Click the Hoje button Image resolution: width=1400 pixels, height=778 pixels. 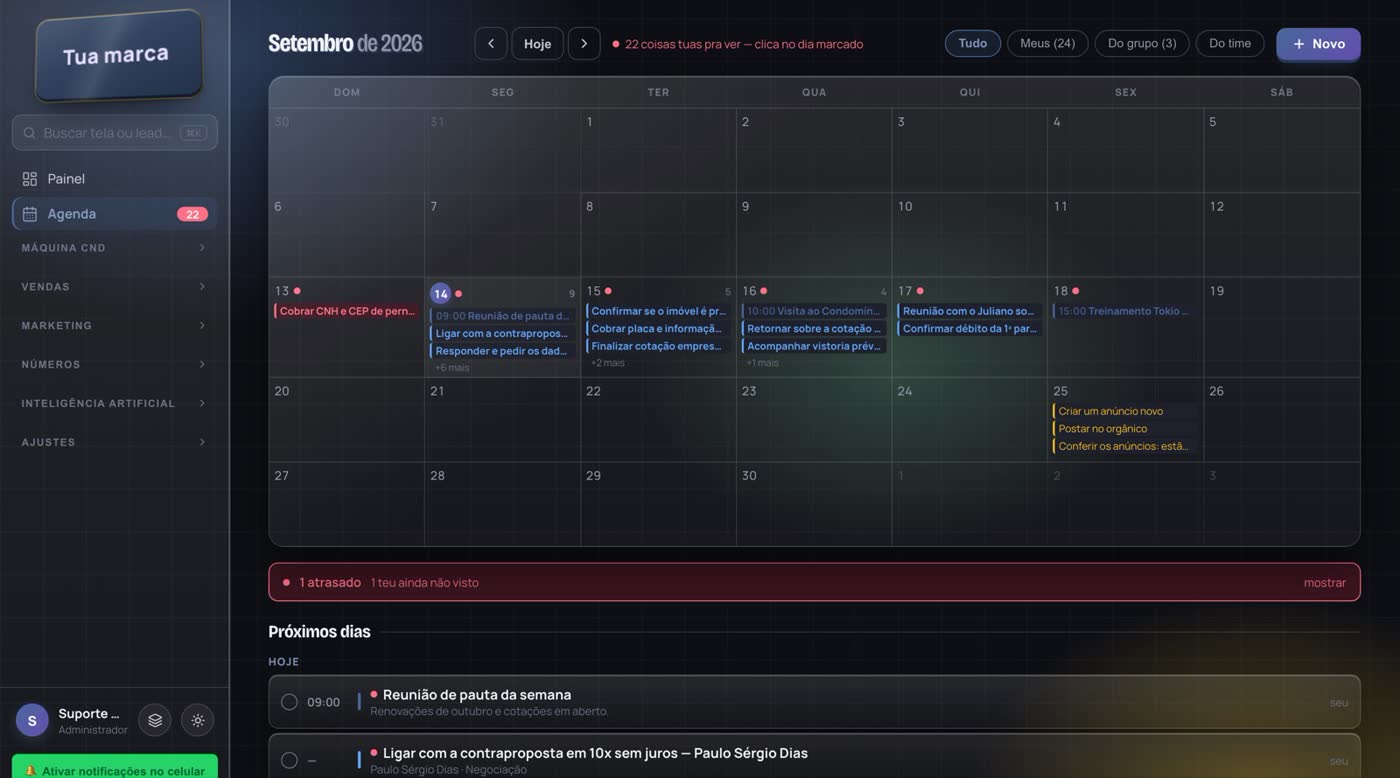[x=537, y=44]
